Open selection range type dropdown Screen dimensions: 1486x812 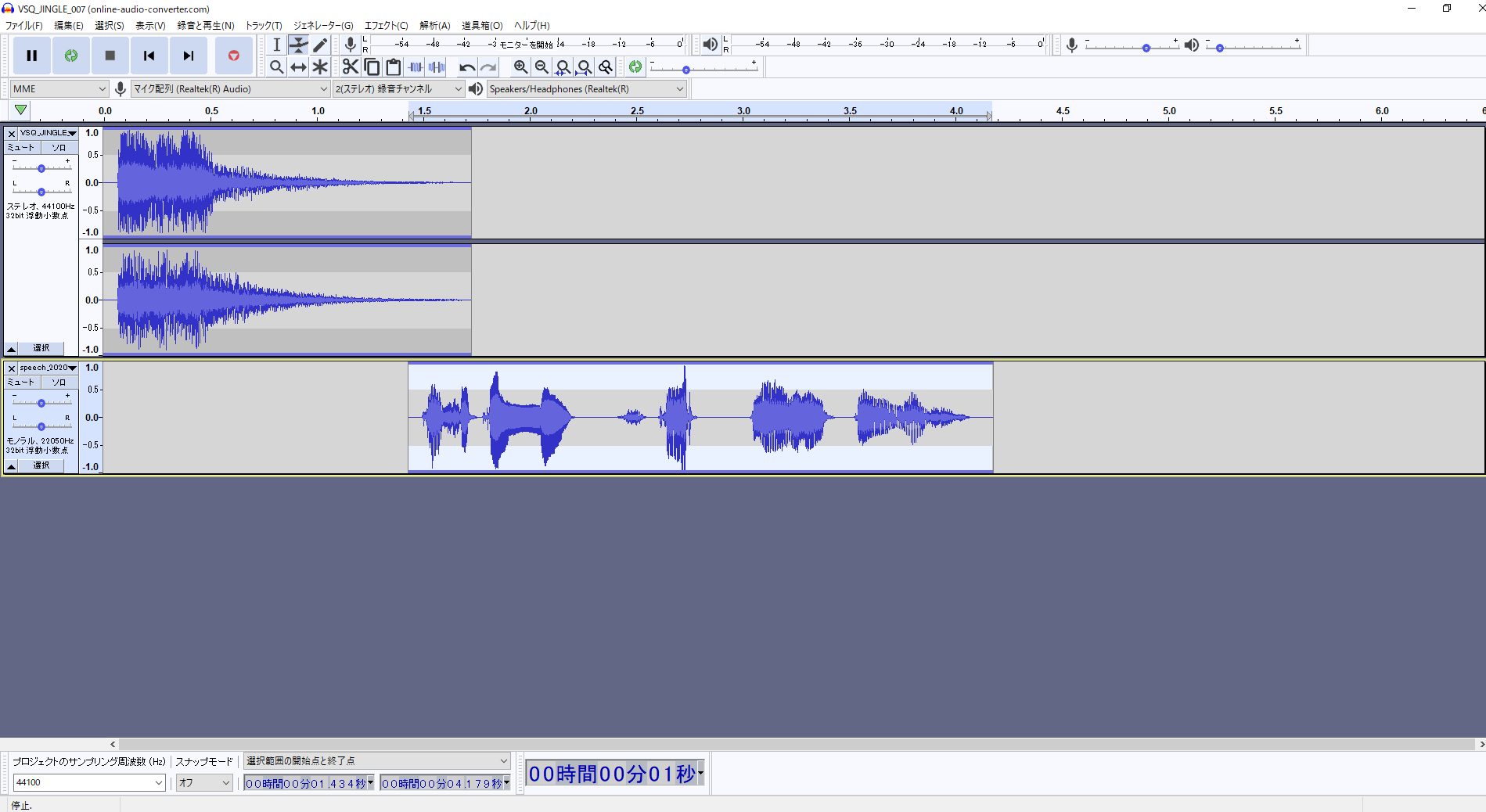tap(376, 760)
